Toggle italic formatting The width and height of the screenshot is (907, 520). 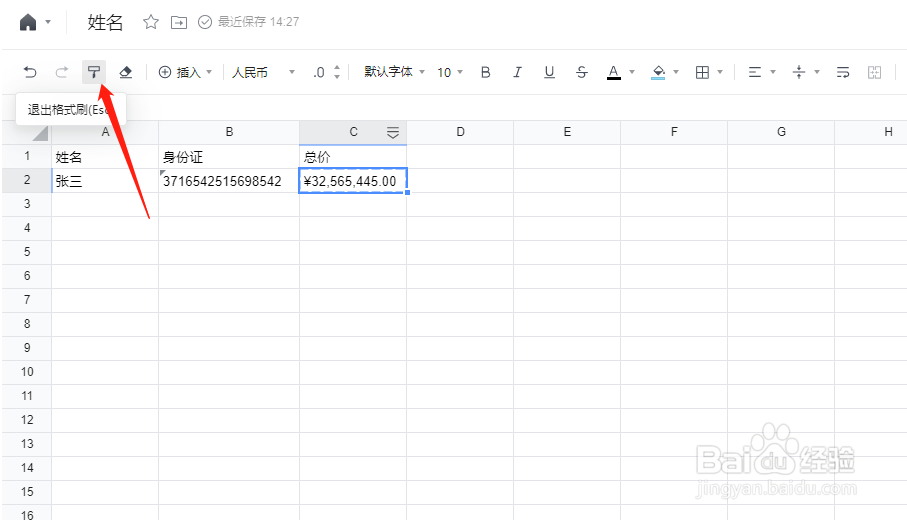[517, 72]
